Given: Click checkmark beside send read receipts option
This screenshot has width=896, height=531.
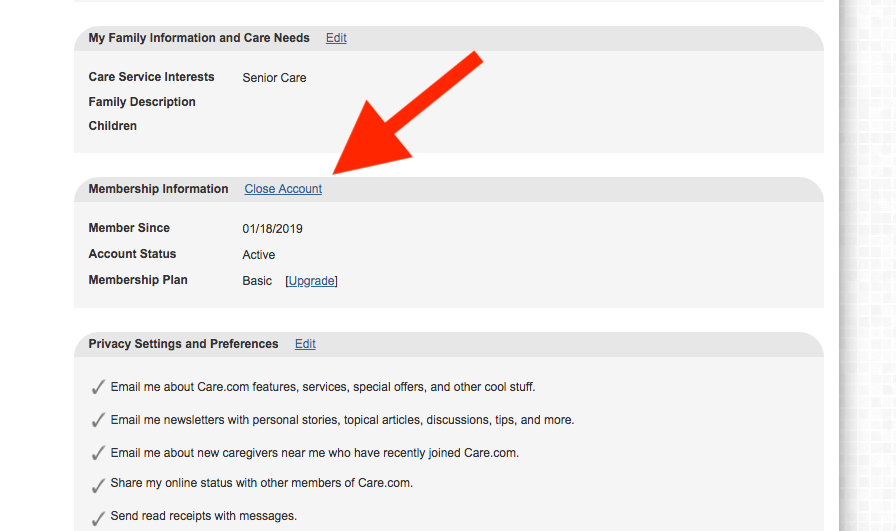Looking at the screenshot, I should click(x=98, y=518).
